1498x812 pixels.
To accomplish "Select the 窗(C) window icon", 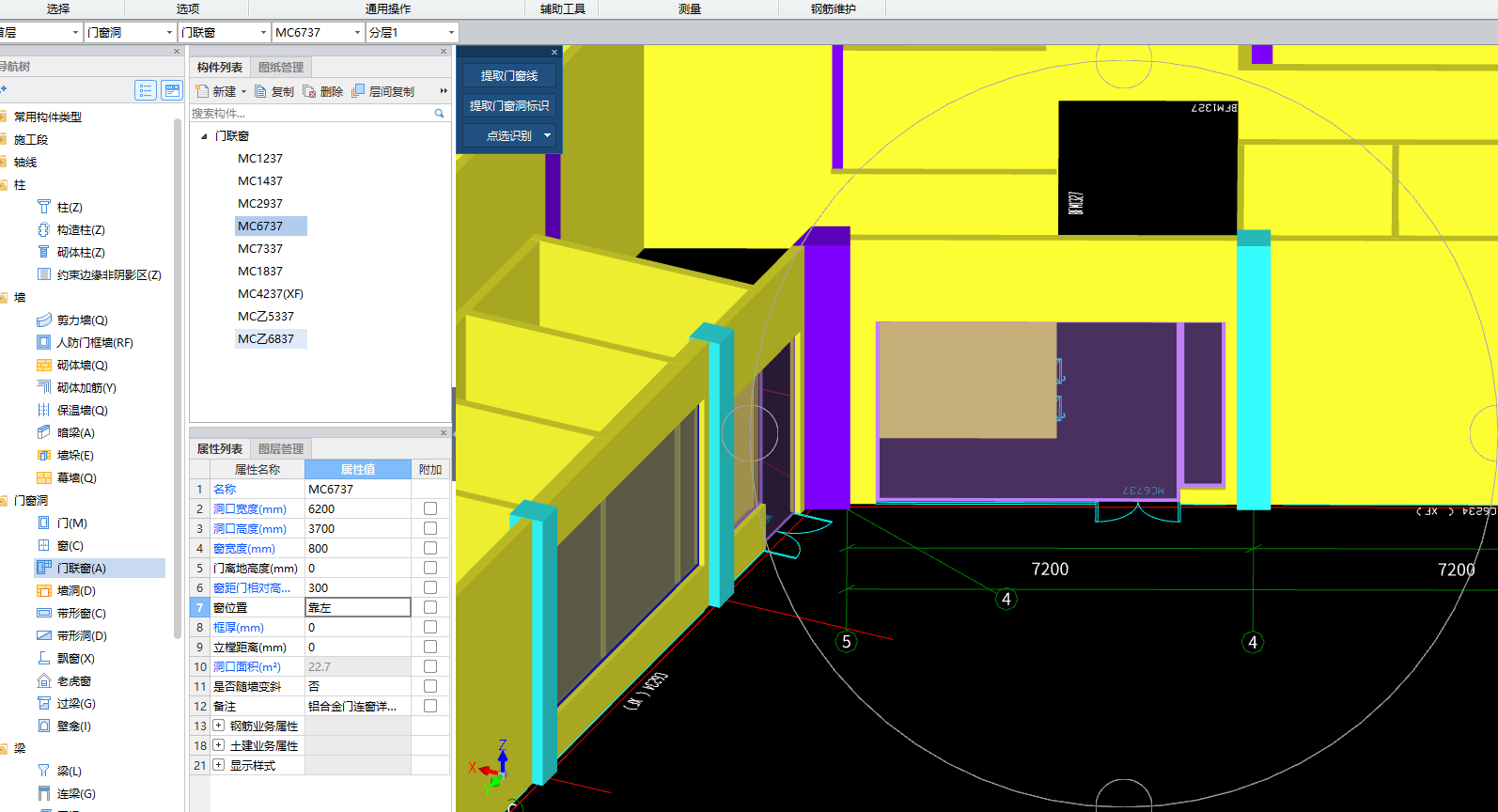I will point(43,545).
